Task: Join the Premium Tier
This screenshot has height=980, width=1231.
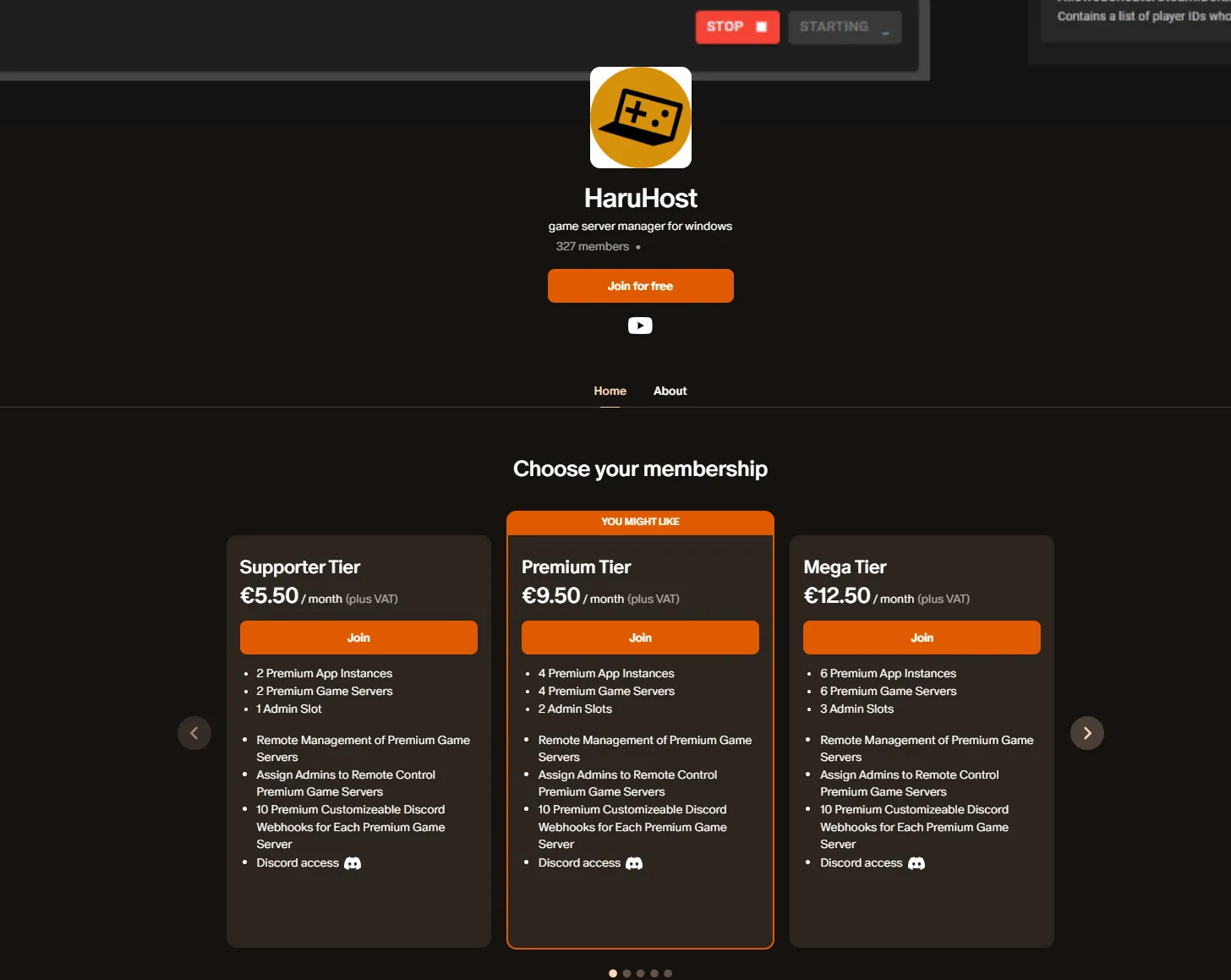Action: (640, 638)
